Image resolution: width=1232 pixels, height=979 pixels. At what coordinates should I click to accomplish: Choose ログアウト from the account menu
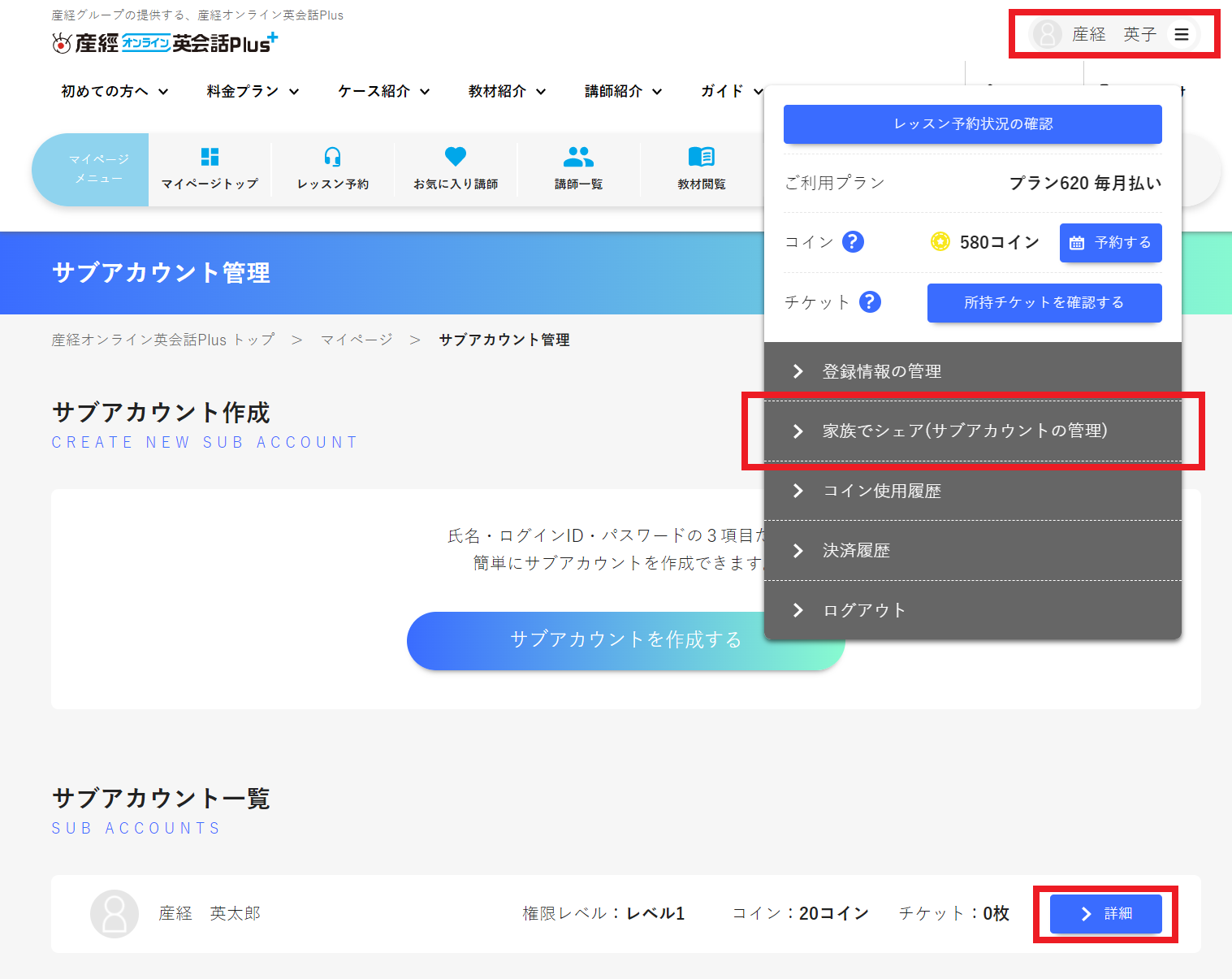(864, 609)
